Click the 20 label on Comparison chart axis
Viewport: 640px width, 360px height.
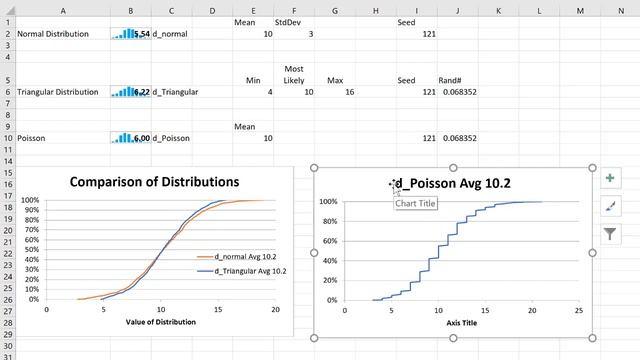[276, 309]
